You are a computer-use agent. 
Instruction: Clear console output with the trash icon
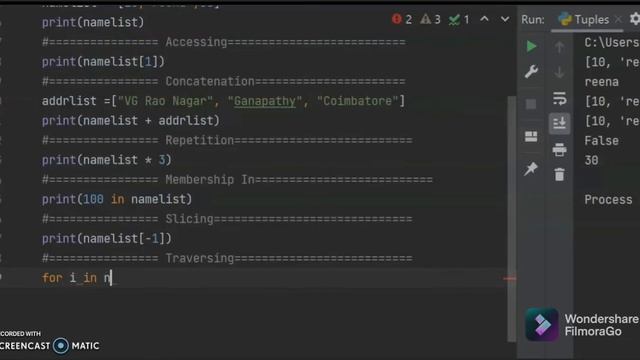[x=560, y=175]
